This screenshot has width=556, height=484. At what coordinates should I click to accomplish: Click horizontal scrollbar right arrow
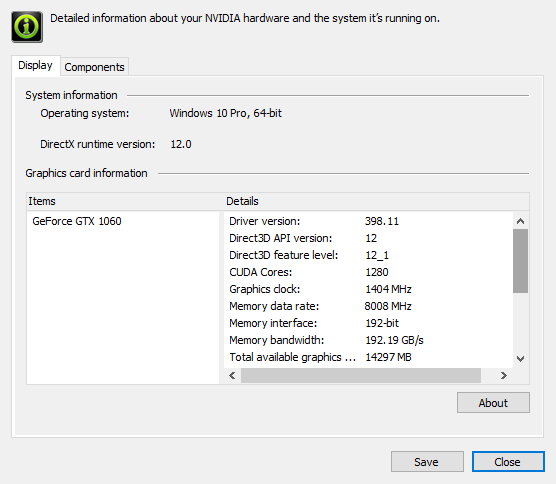click(504, 375)
